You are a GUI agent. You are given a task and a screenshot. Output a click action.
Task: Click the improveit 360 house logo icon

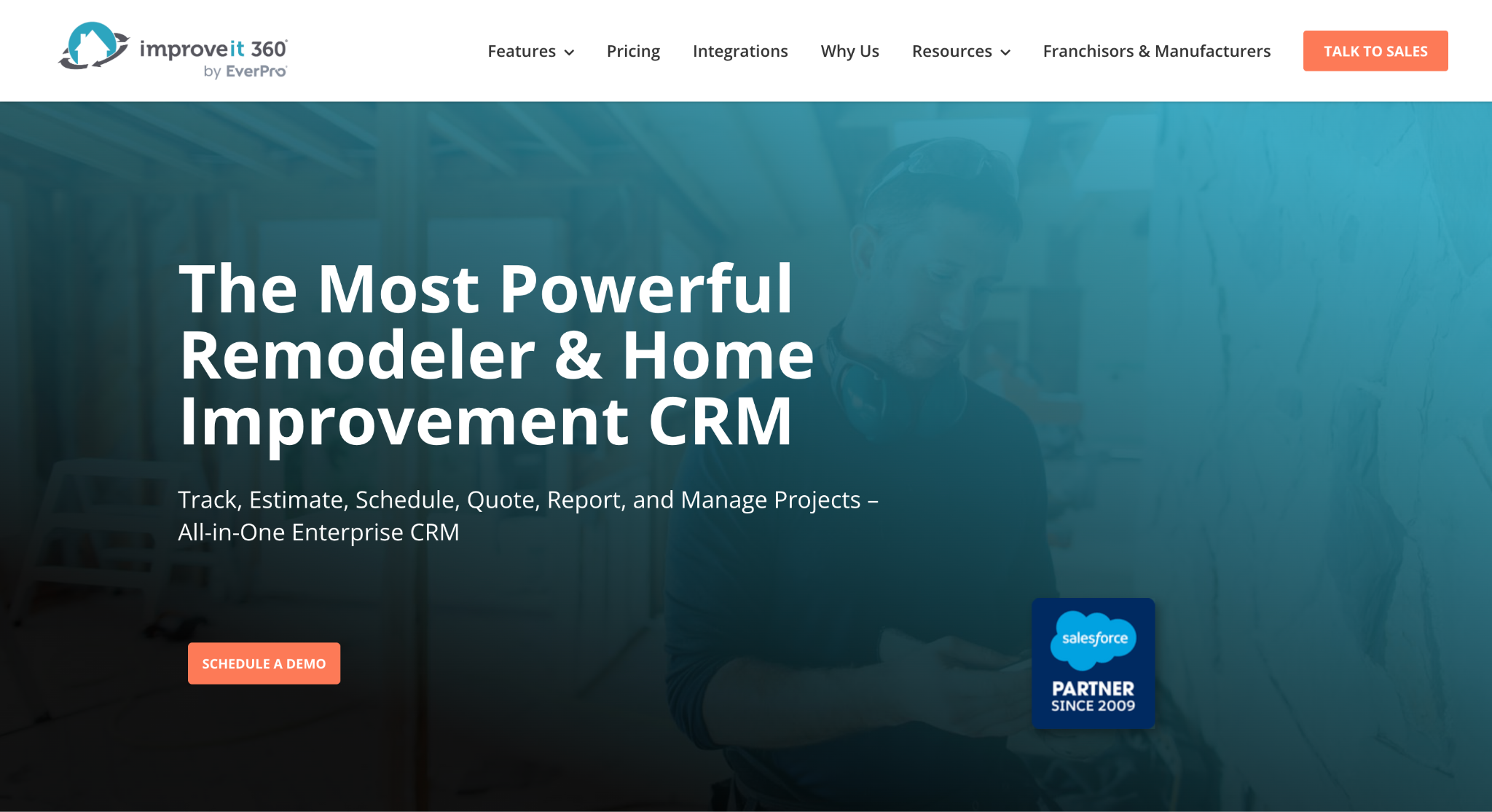pos(94,46)
